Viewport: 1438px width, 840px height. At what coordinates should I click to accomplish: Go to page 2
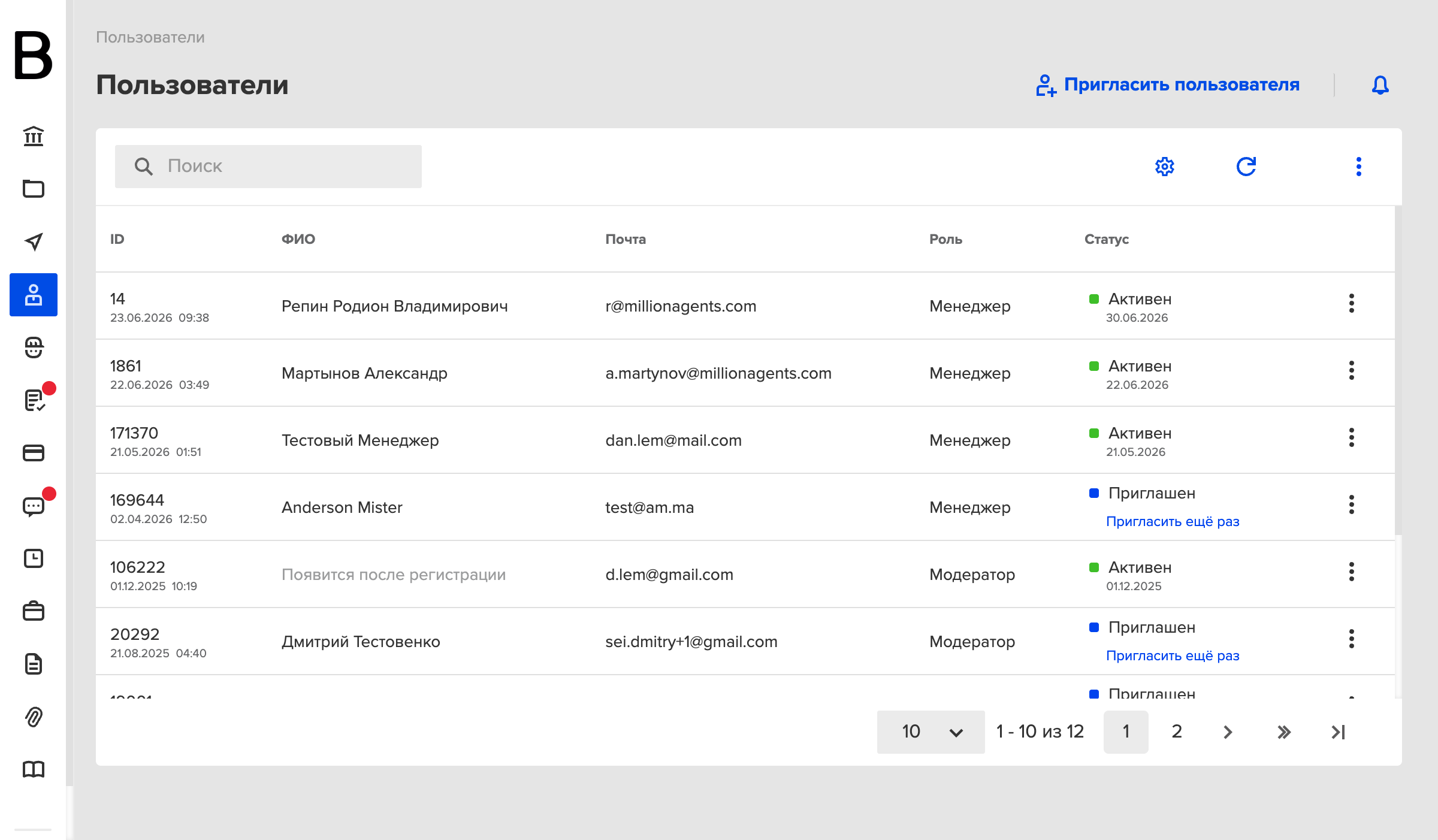click(x=1177, y=732)
